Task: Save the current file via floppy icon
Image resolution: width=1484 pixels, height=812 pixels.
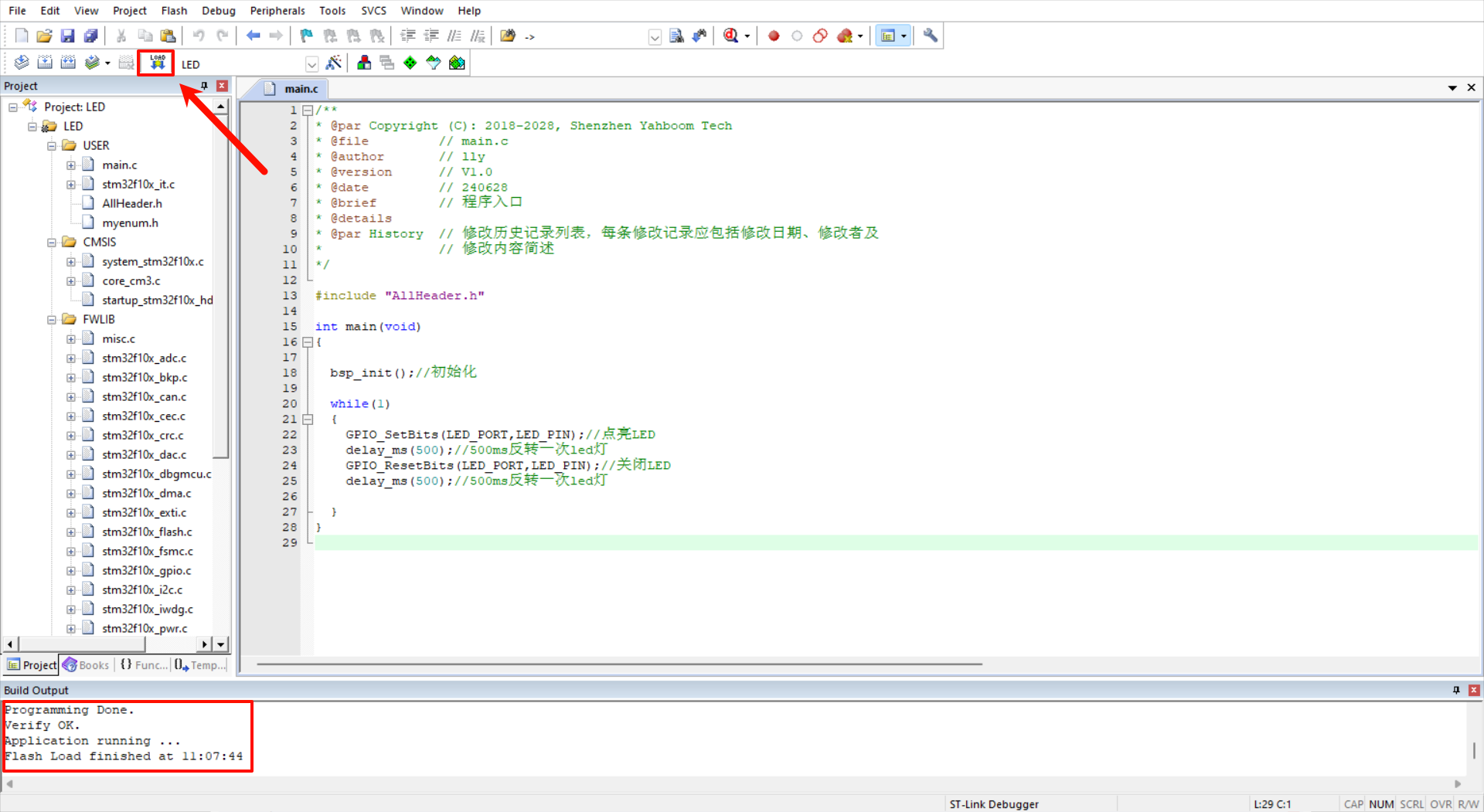Action: [x=67, y=36]
